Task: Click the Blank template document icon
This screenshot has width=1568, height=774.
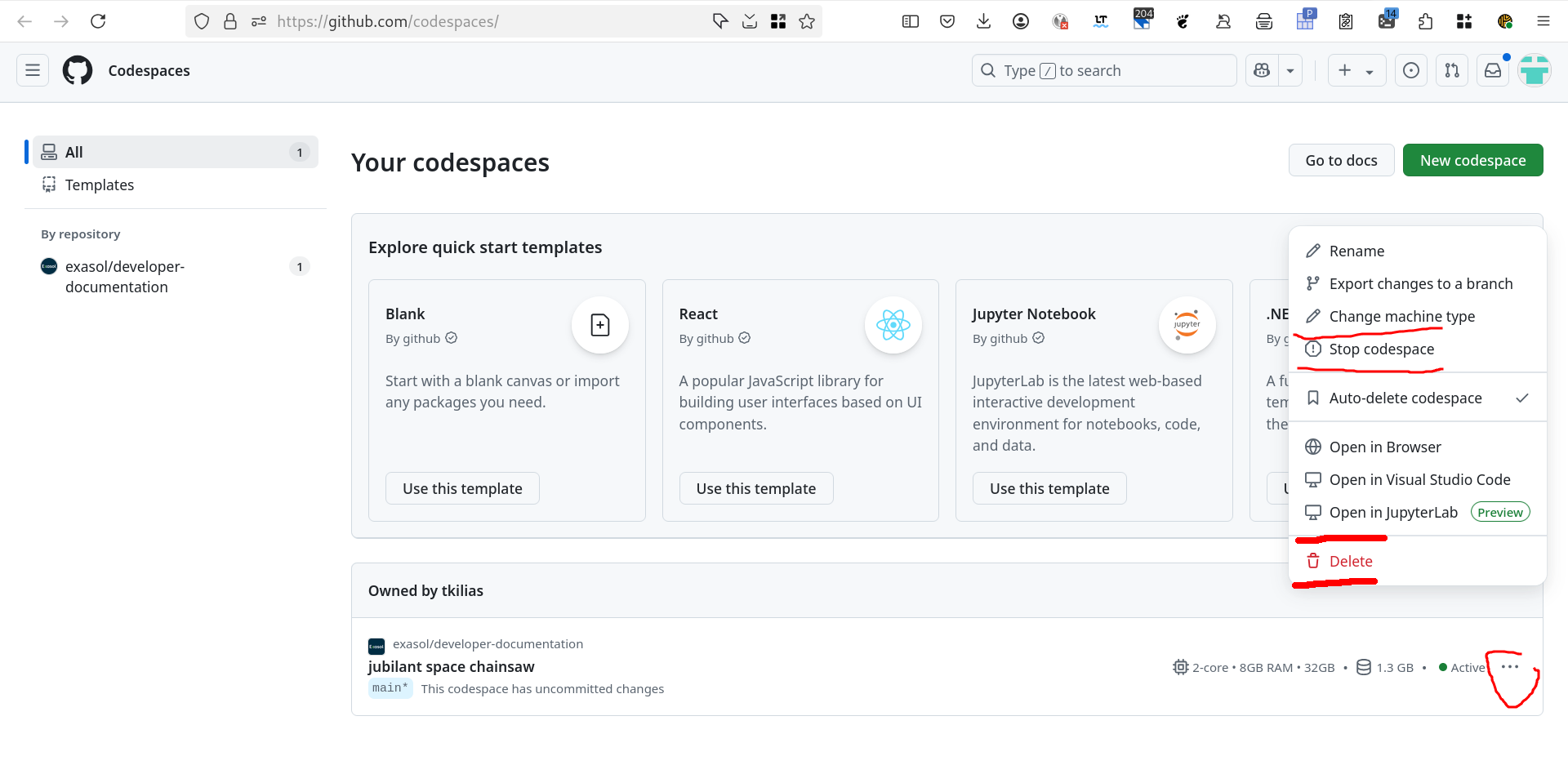Action: click(x=600, y=325)
